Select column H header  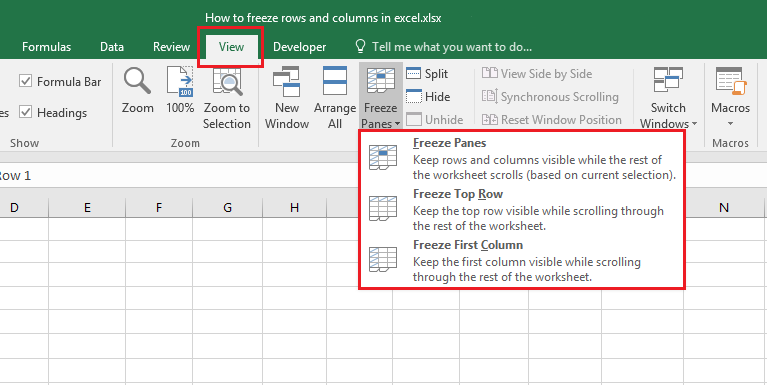[294, 207]
